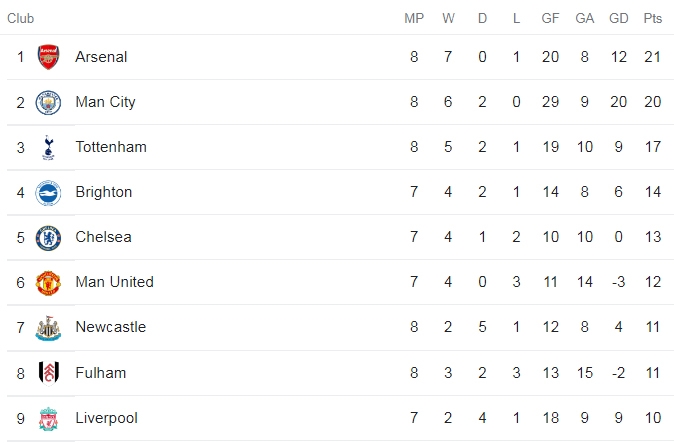Open the Man City team name link
This screenshot has width=674, height=444.
point(105,102)
